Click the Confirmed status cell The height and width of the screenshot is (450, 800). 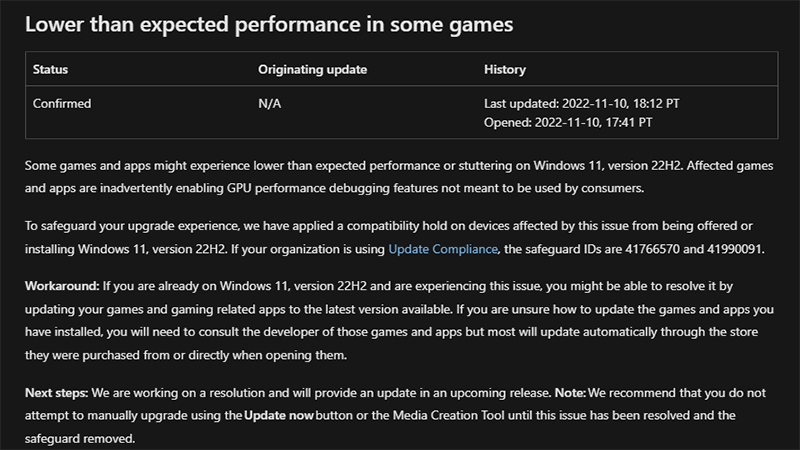pos(63,103)
